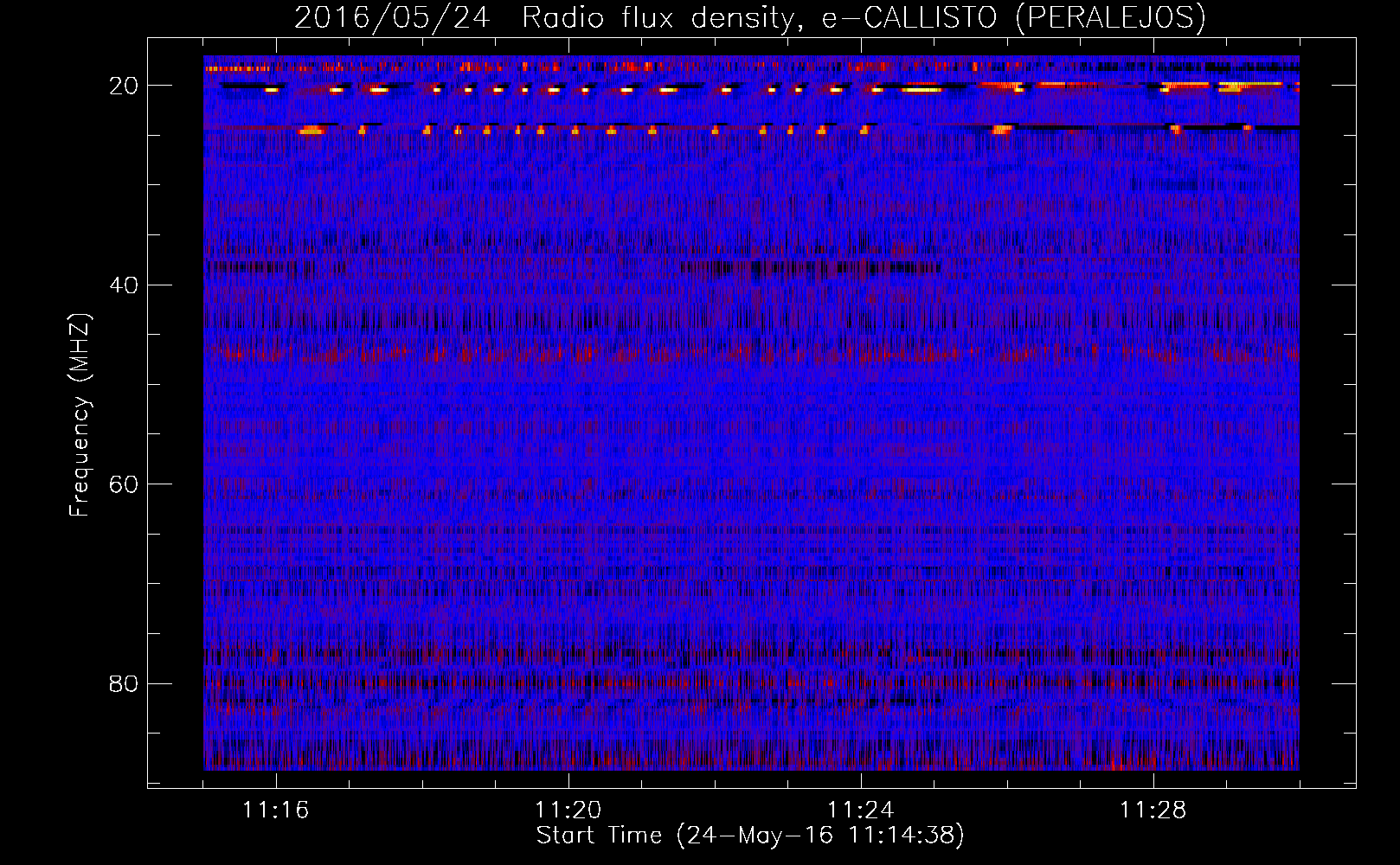
Task: Click the '11:20' time tick label
Action: click(x=568, y=811)
